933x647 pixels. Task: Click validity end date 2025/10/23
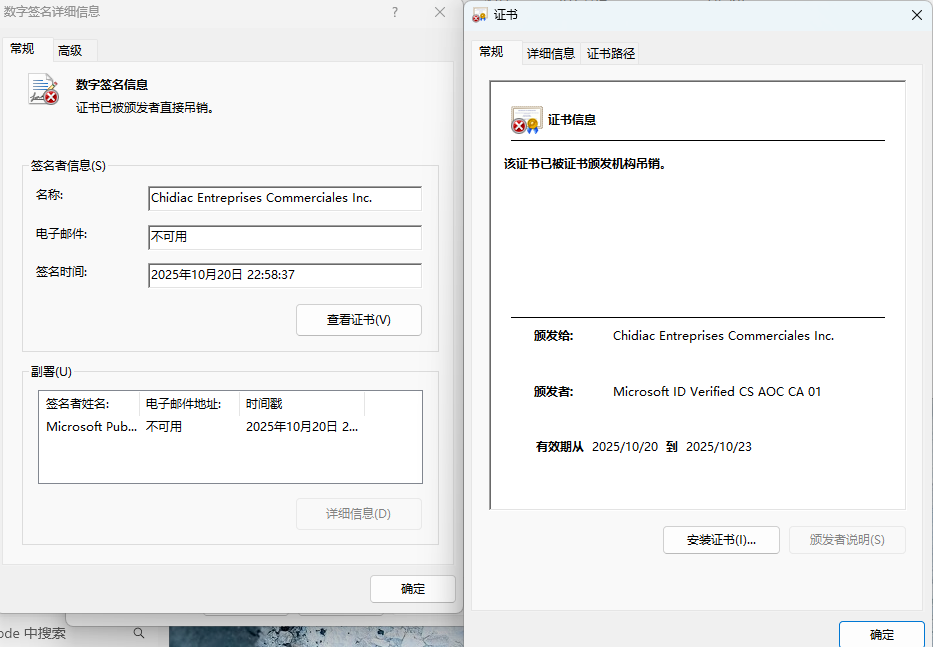(x=719, y=447)
